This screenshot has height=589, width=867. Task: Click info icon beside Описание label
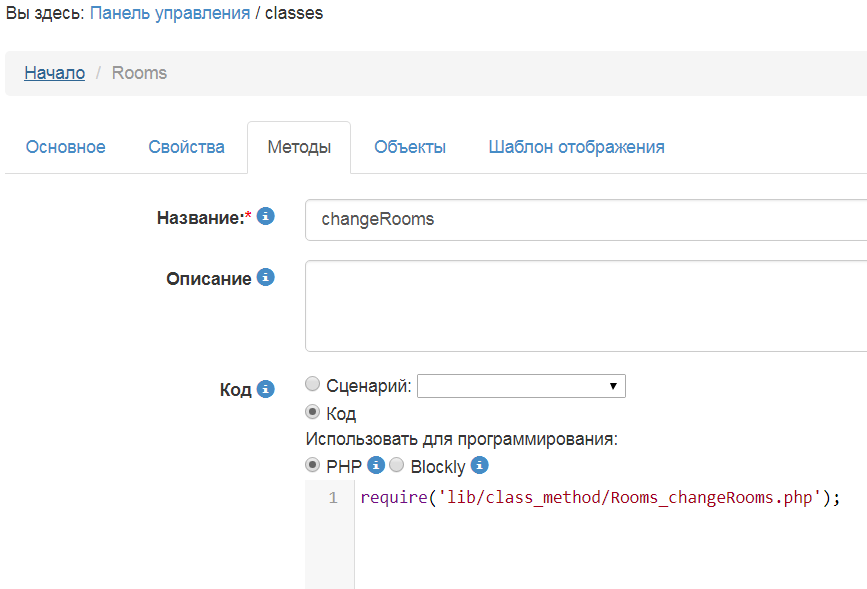pyautogui.click(x=265, y=277)
